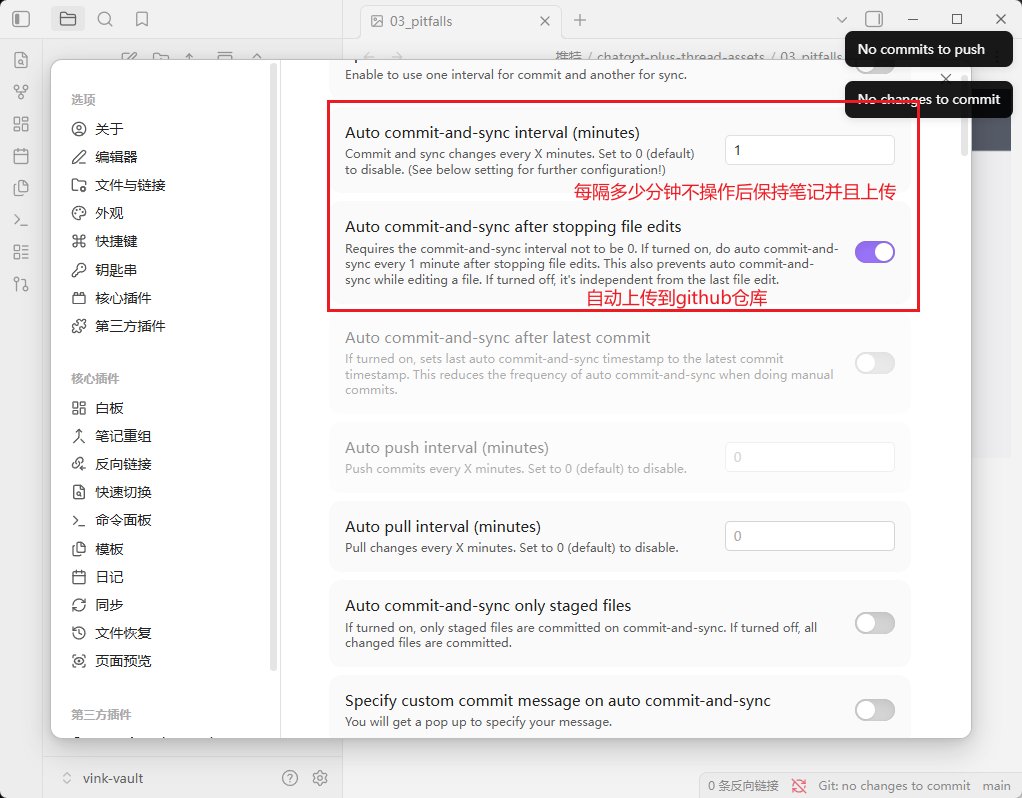Toggle the left sidebar collapse icon

point(21,19)
